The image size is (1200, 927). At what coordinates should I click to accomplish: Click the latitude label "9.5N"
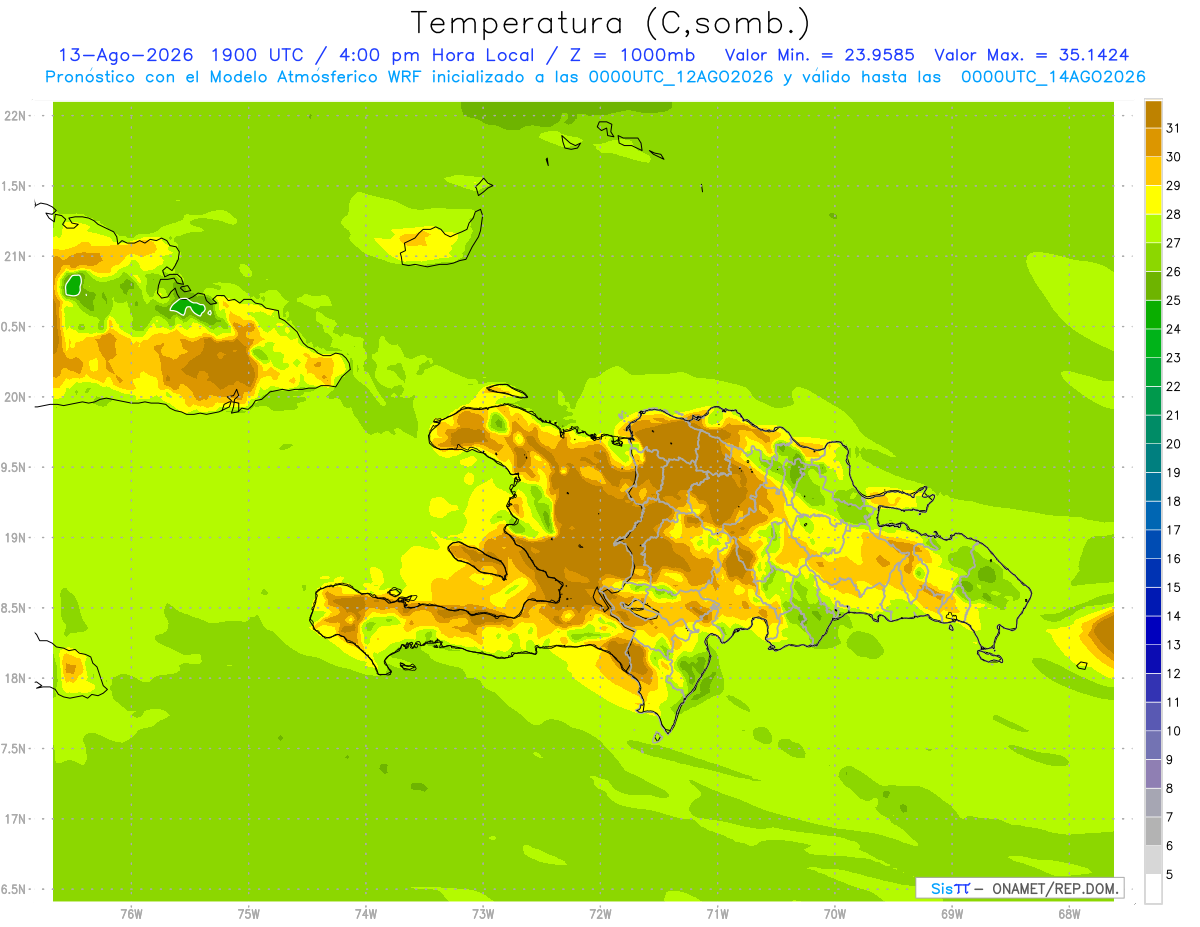15,467
